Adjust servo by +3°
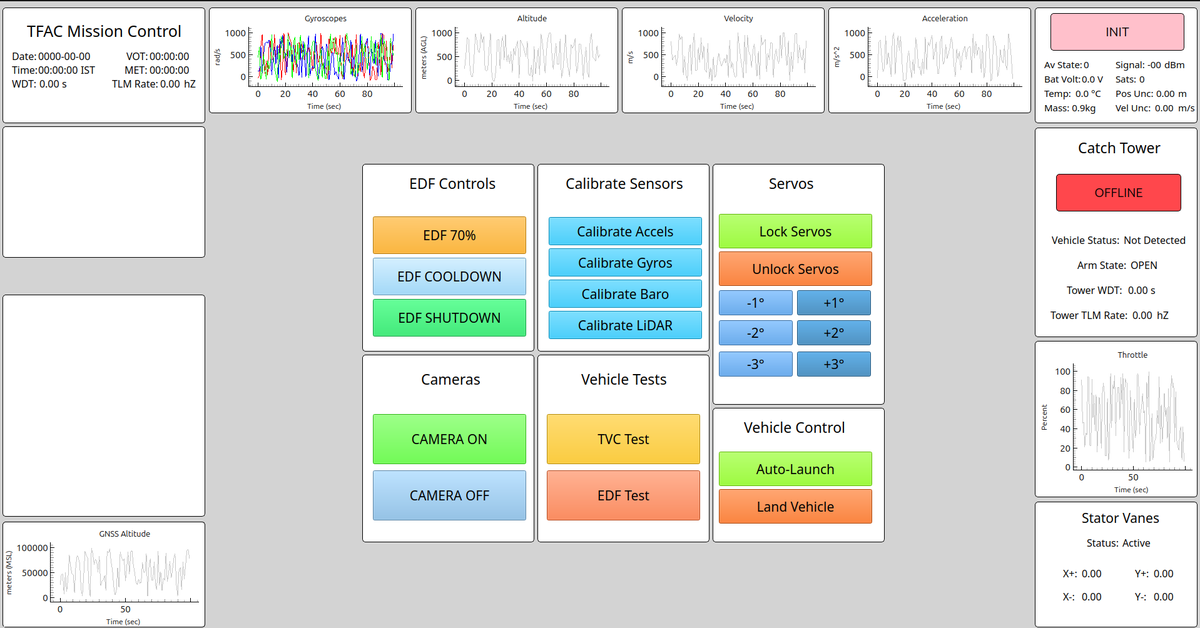1200x628 pixels. (x=834, y=364)
